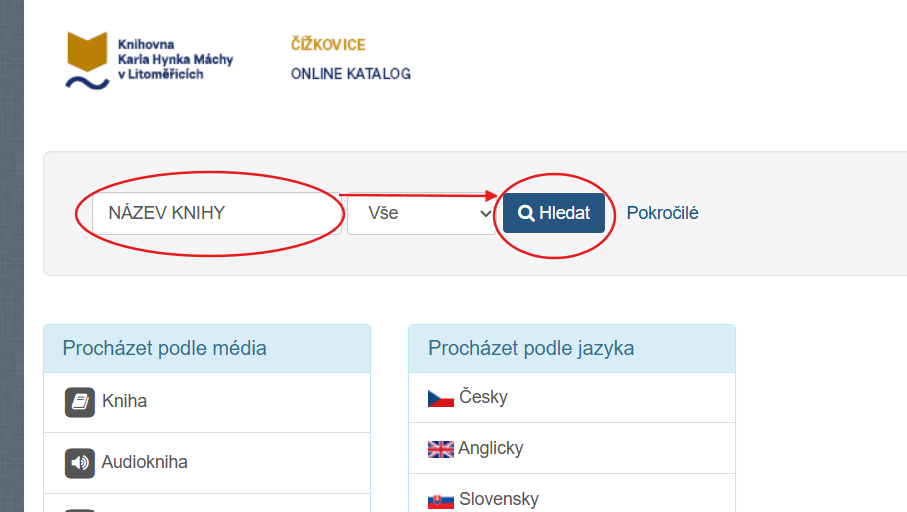This screenshot has width=907, height=512.
Task: Choose the Anglicky language entry
Action: click(490, 449)
